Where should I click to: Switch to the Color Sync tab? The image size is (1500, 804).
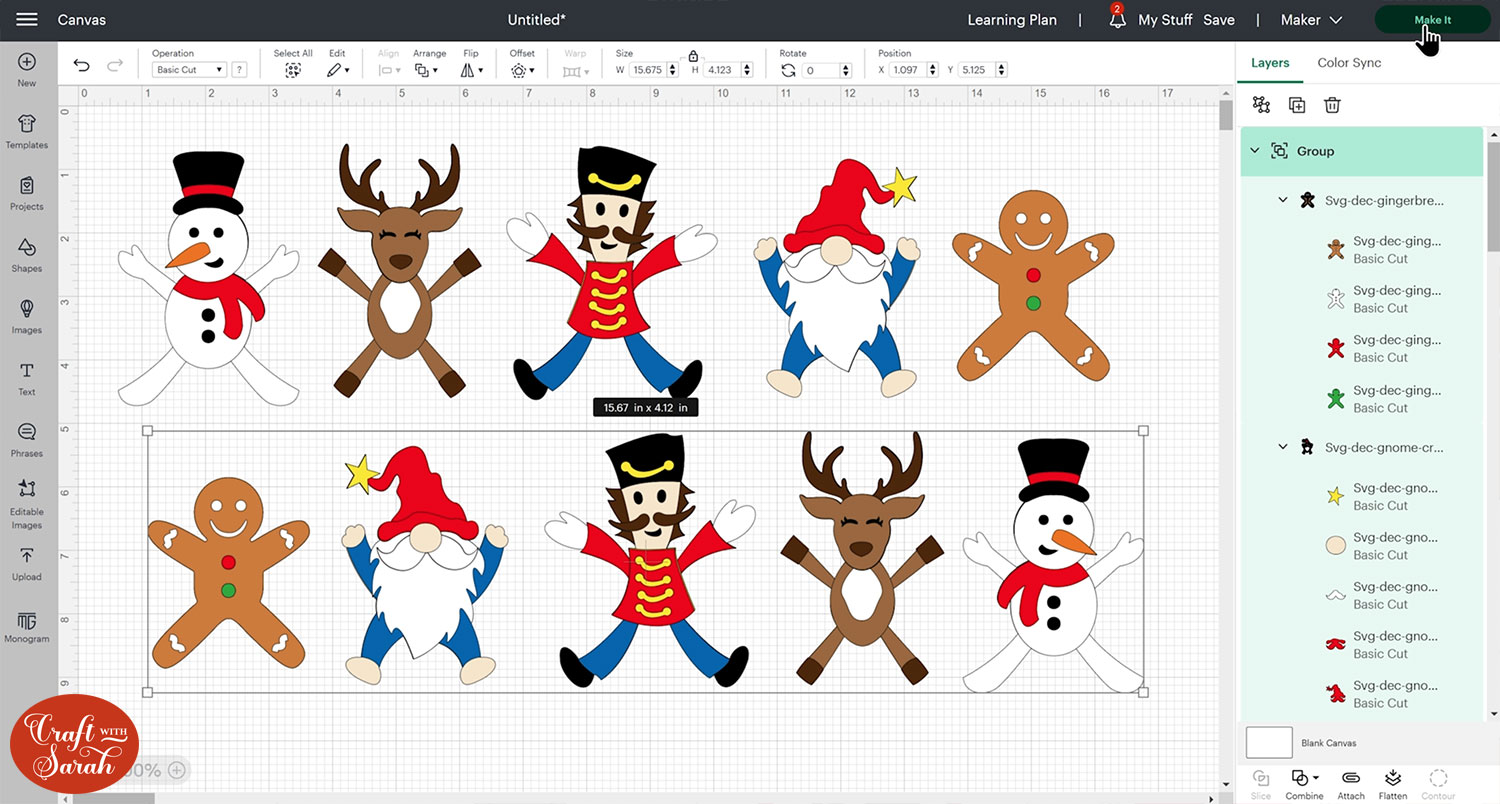click(x=1349, y=62)
